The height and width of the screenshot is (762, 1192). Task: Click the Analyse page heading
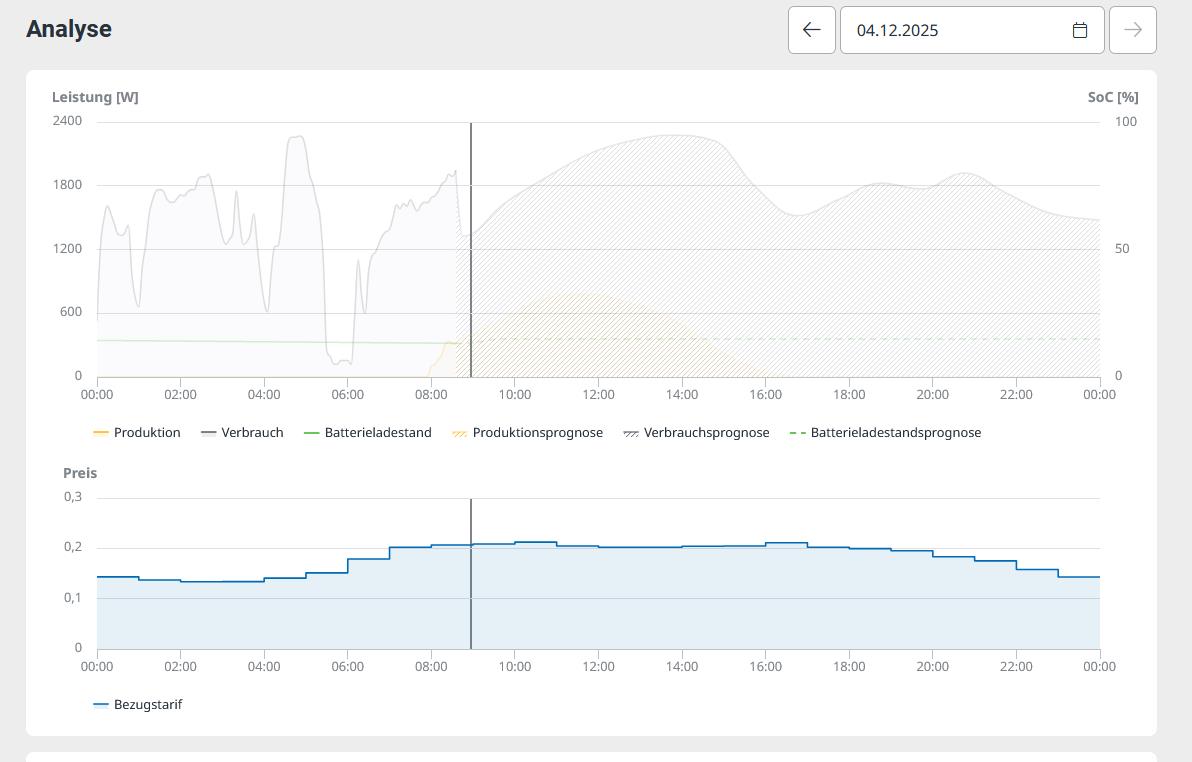coord(69,29)
